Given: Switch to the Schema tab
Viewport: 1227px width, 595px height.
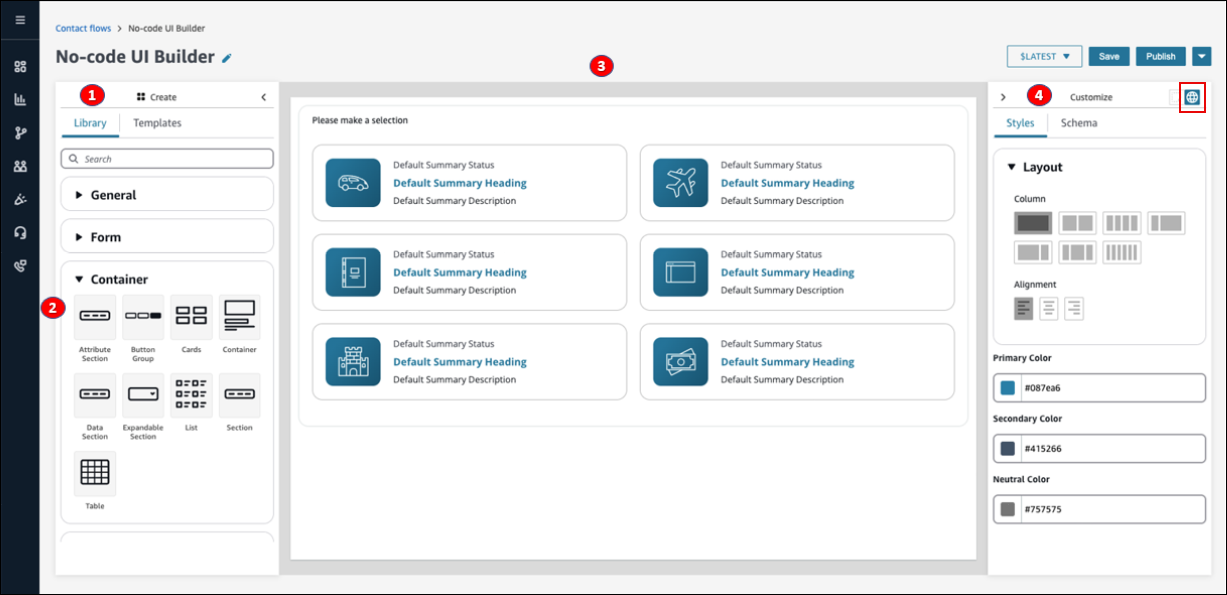Looking at the screenshot, I should (x=1078, y=123).
